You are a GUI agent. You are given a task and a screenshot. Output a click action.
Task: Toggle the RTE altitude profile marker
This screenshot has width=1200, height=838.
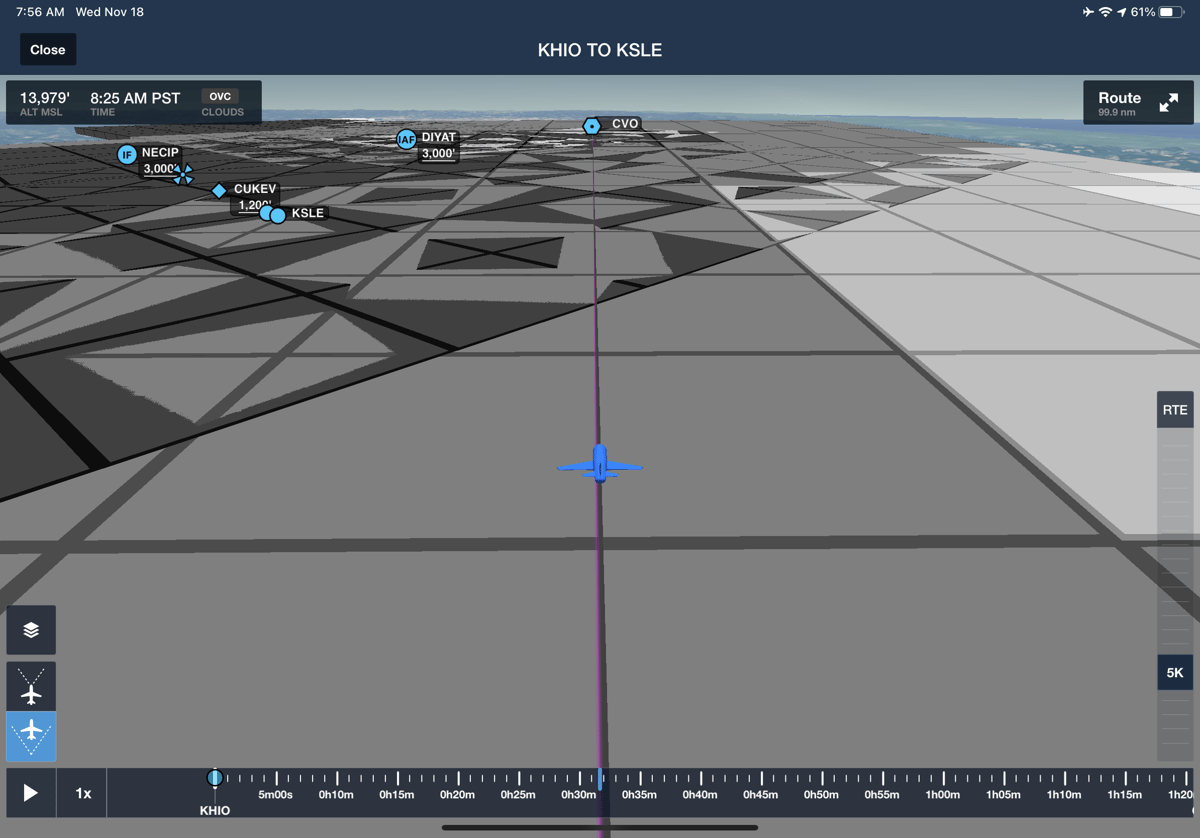pyautogui.click(x=1175, y=409)
